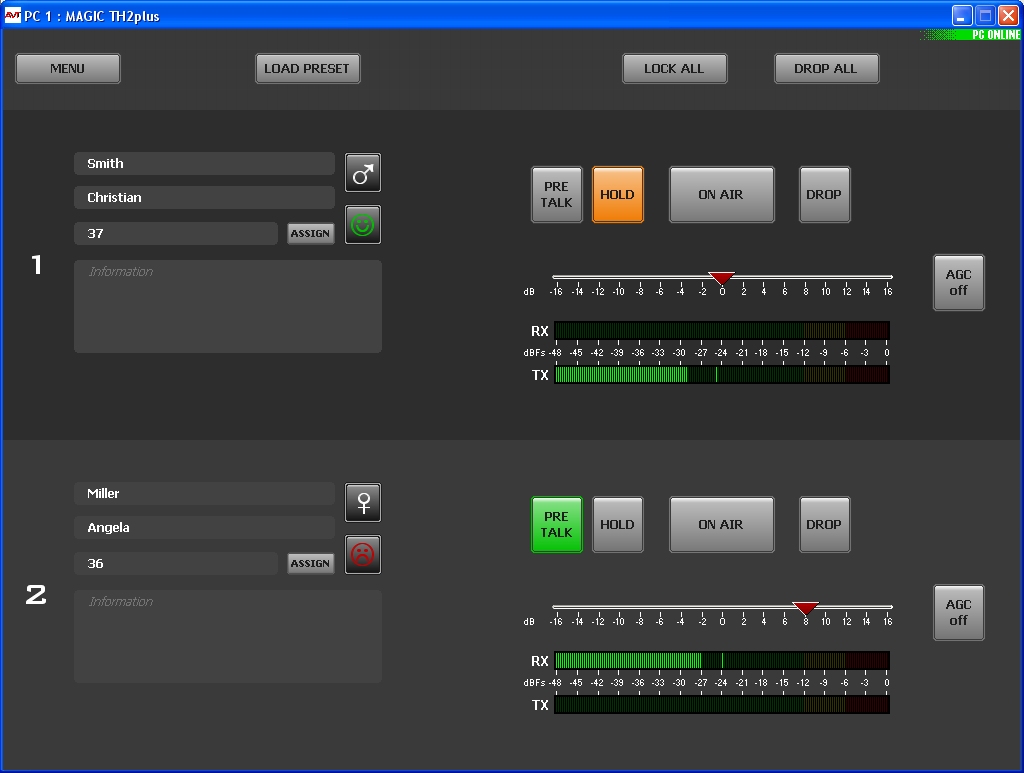This screenshot has height=773, width=1024.
Task: Click the male gender icon for caller 1
Action: click(363, 173)
